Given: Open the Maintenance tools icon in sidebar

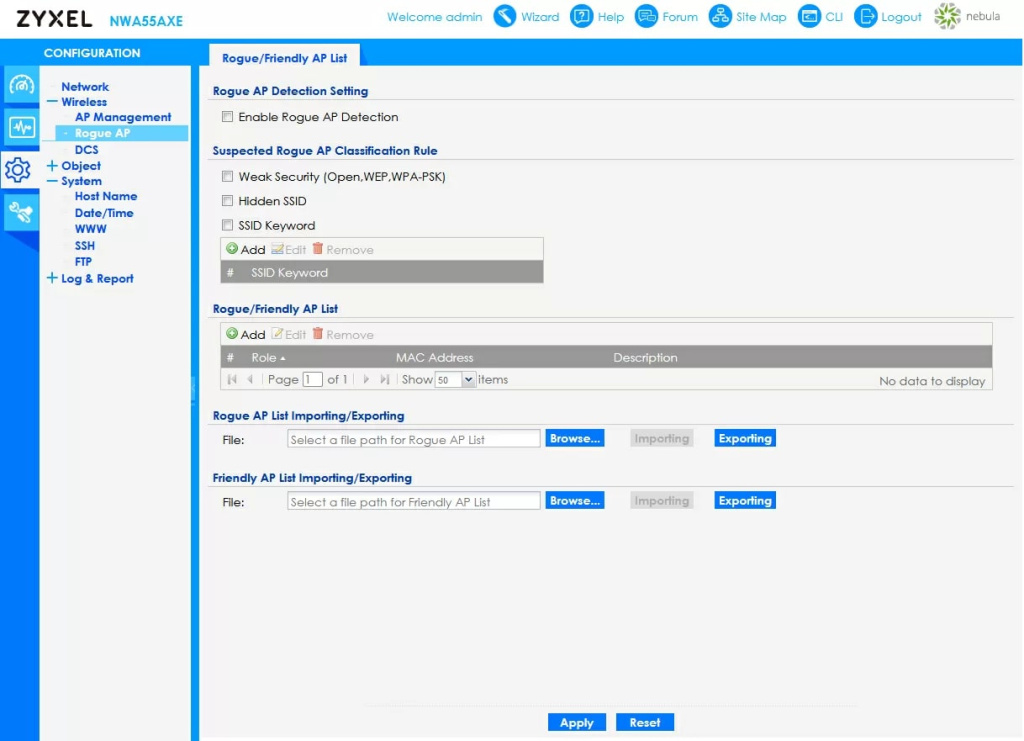Looking at the screenshot, I should pos(21,212).
